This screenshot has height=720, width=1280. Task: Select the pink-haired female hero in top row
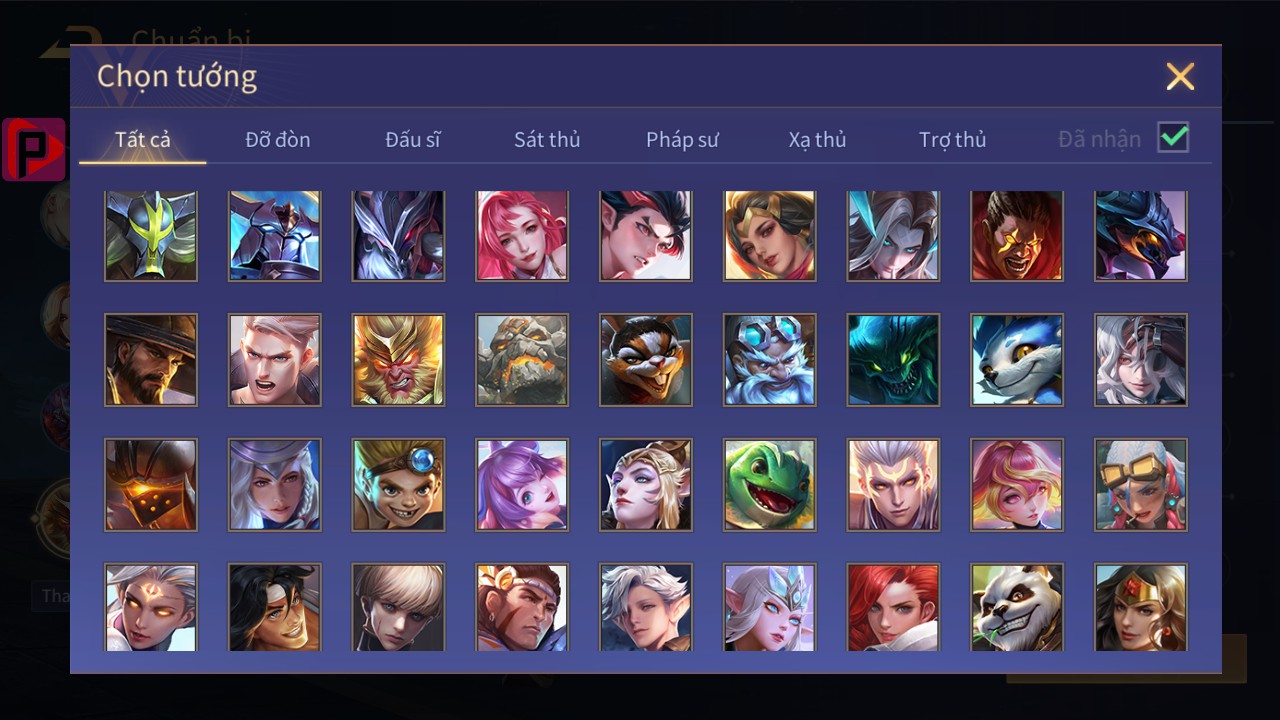522,236
